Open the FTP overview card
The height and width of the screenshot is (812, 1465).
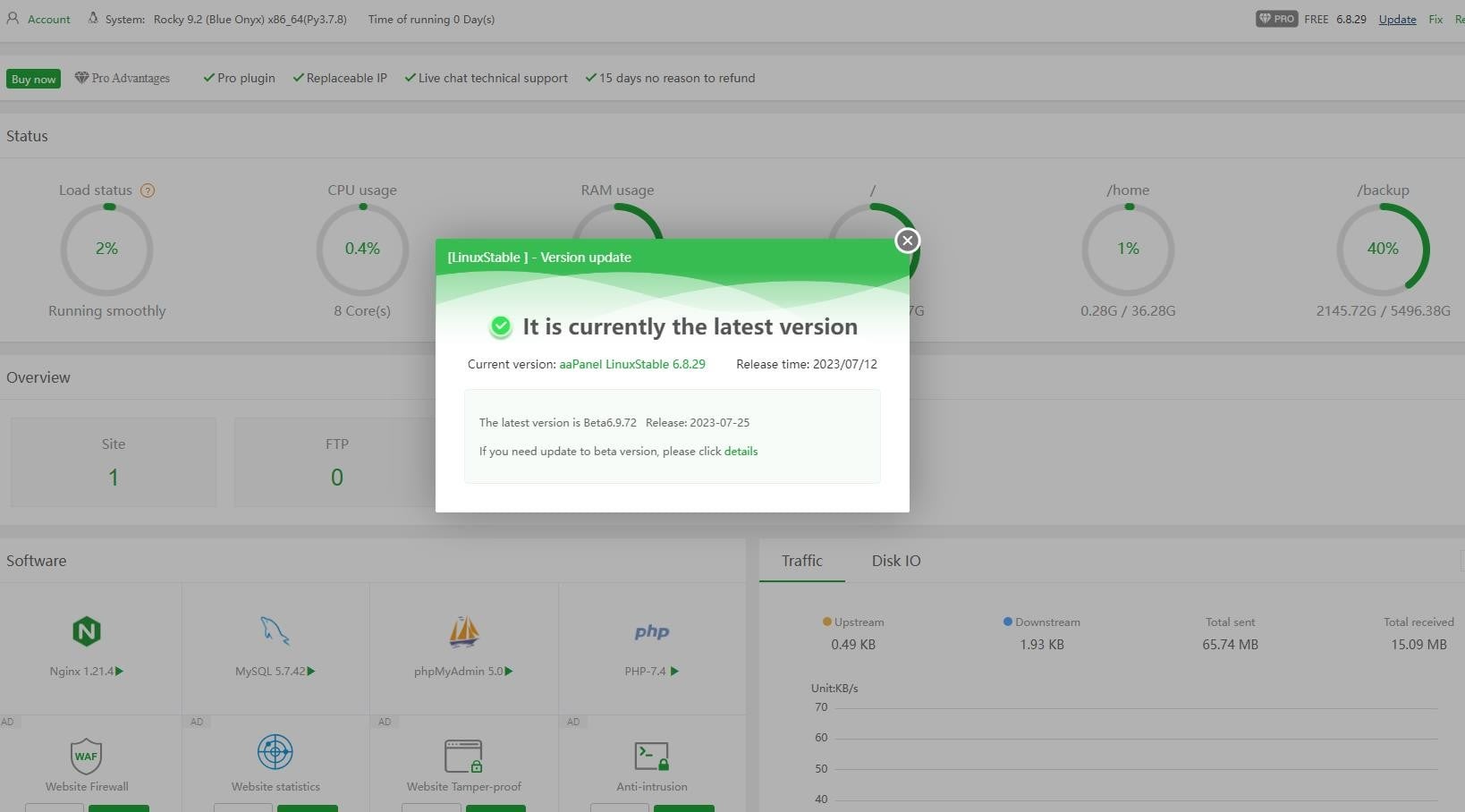point(336,462)
